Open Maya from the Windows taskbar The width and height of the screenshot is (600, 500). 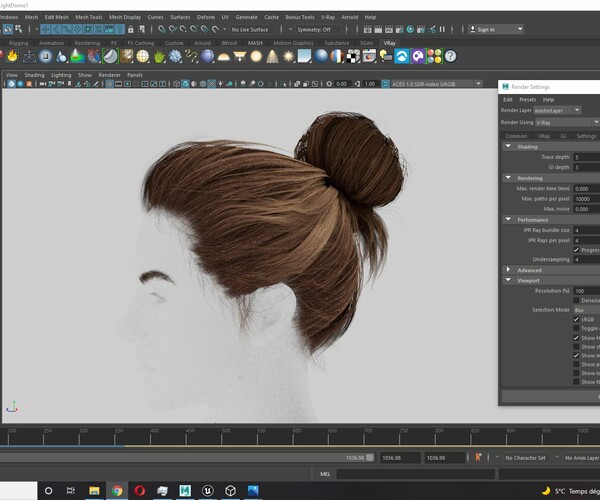click(185, 490)
